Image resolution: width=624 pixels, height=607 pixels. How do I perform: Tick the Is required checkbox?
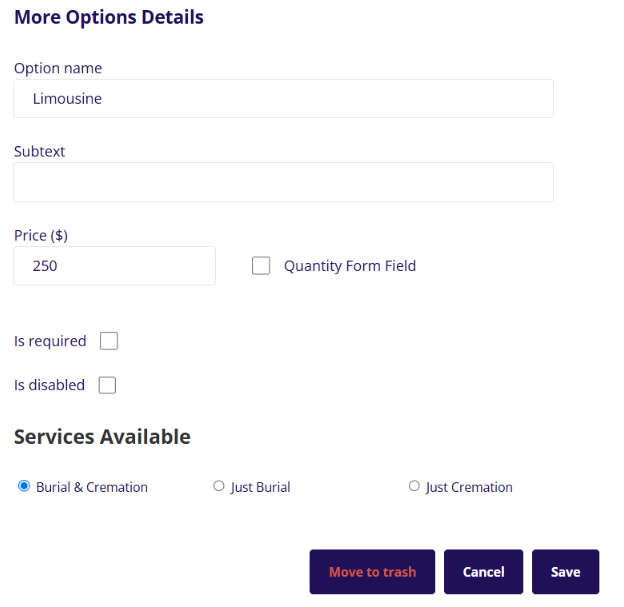coord(109,341)
